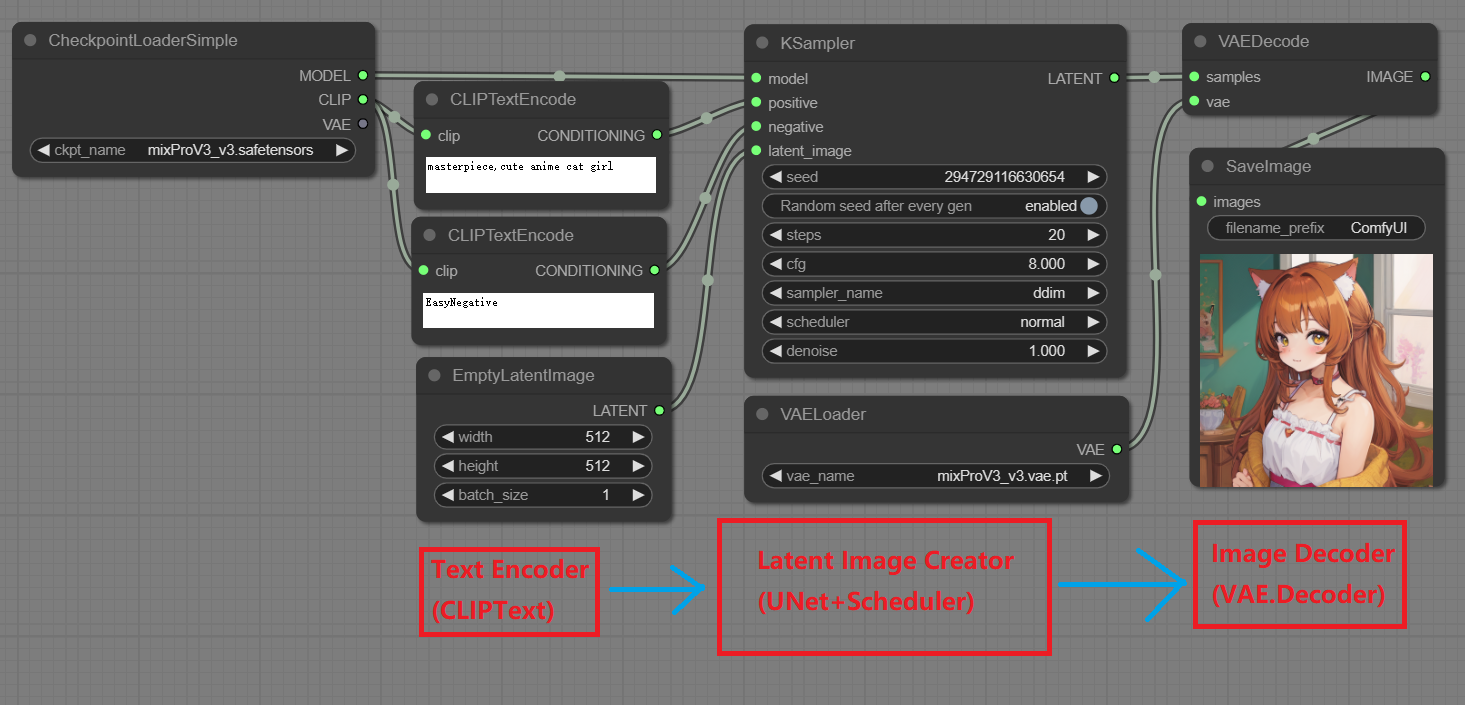Click the right arrow to increase cfg
The width and height of the screenshot is (1465, 705).
1094,264
